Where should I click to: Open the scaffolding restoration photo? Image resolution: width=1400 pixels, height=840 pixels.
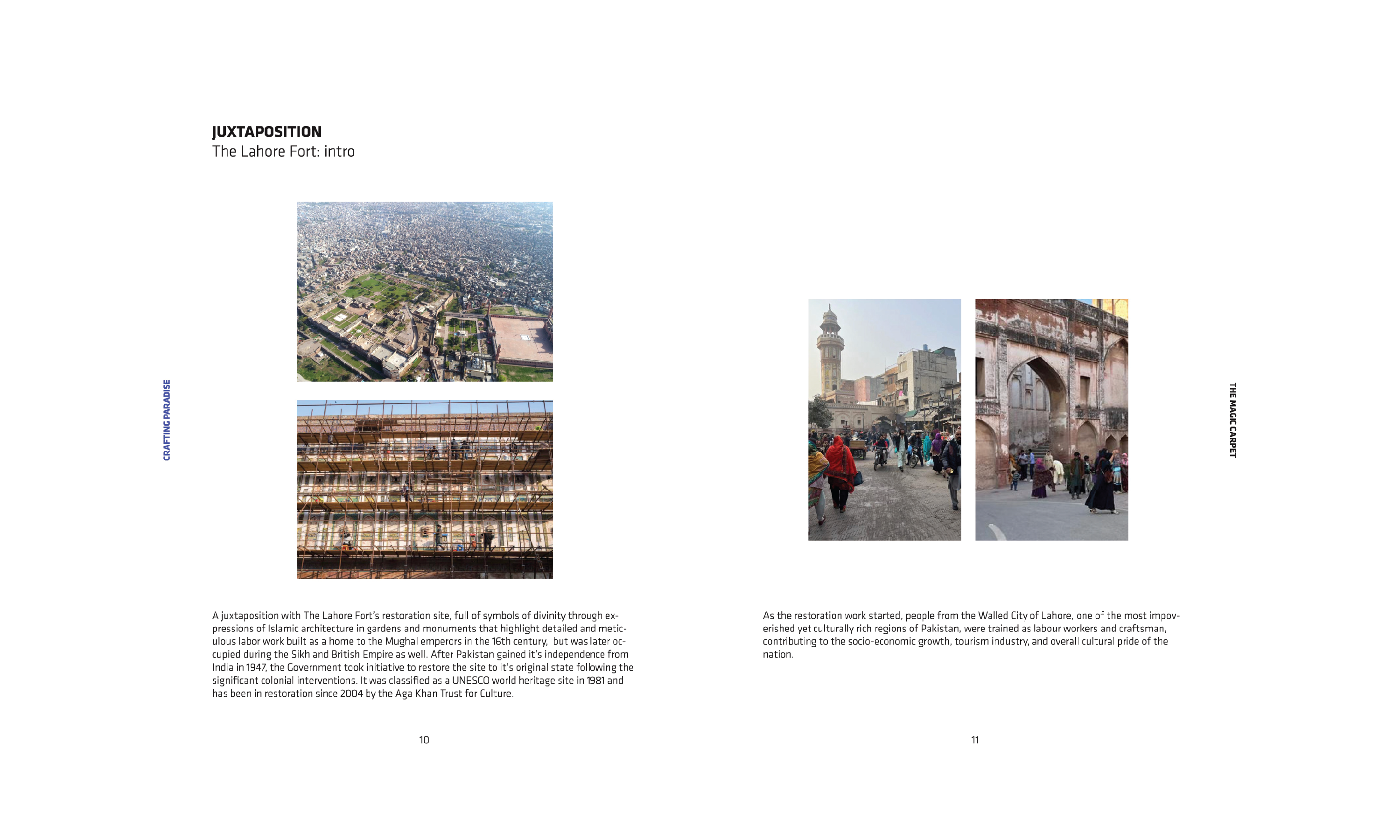click(x=424, y=489)
